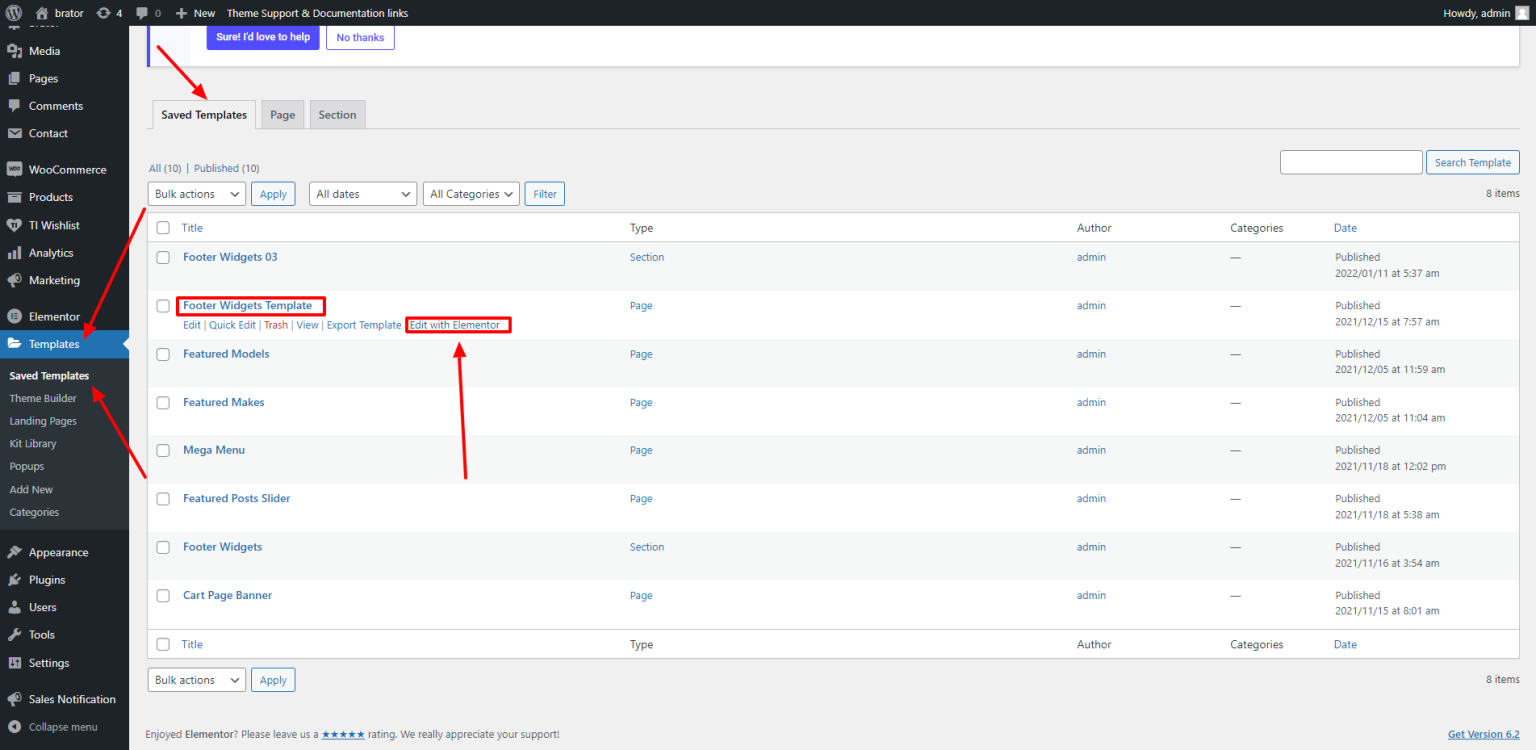Click the Collapse menu arrow icon

tap(15, 727)
